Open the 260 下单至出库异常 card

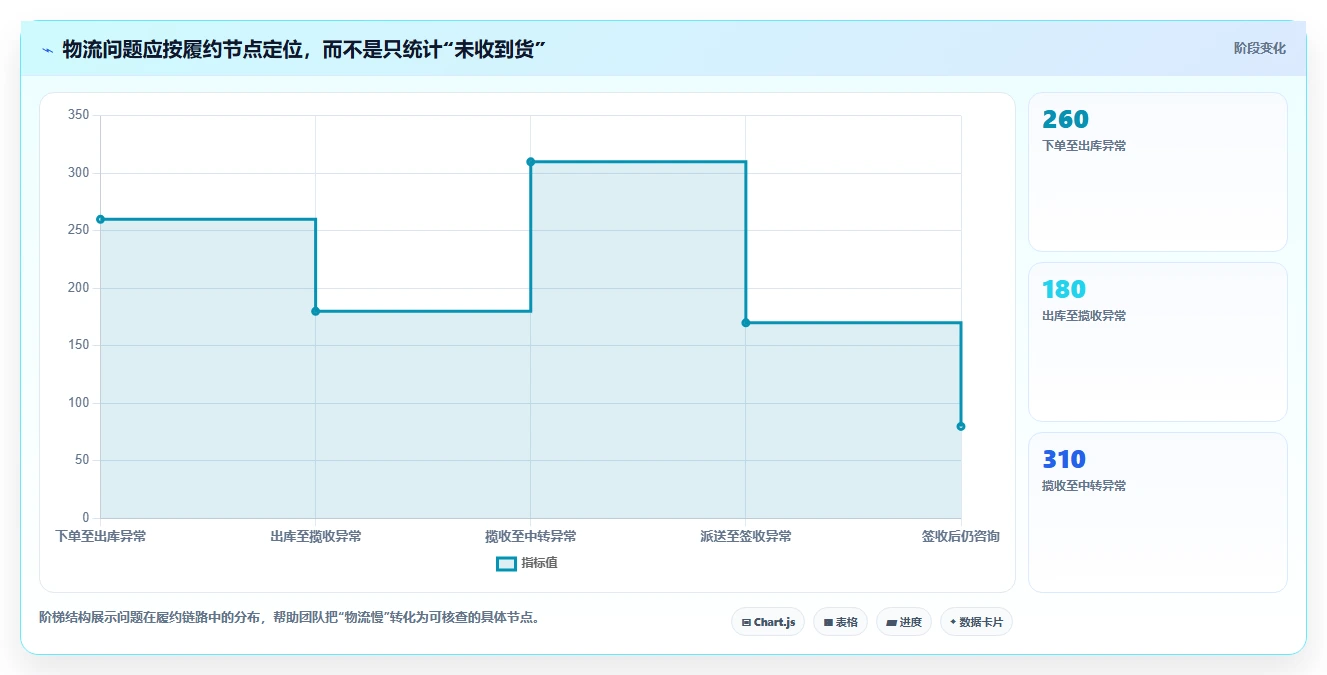[1157, 172]
